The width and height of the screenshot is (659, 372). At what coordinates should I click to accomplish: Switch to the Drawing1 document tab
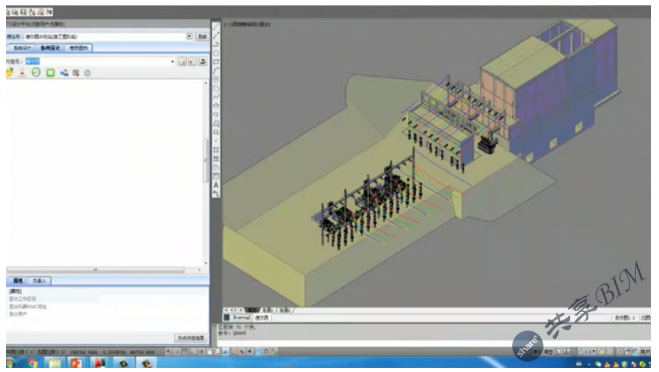click(x=241, y=318)
